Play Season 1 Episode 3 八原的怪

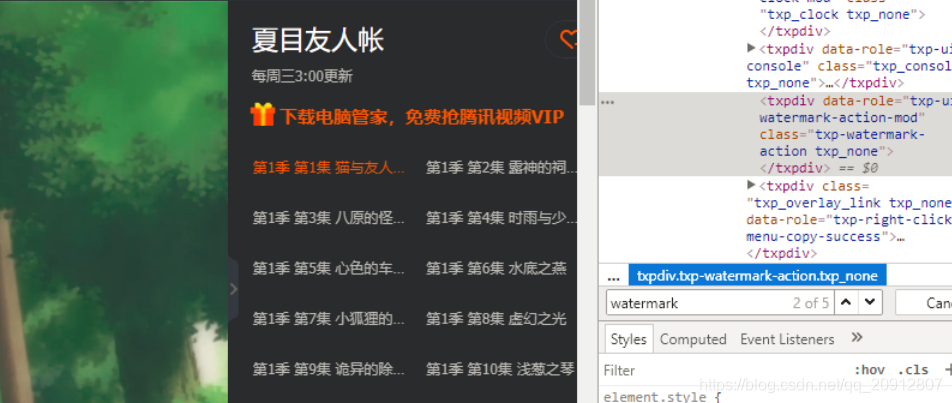pos(328,217)
